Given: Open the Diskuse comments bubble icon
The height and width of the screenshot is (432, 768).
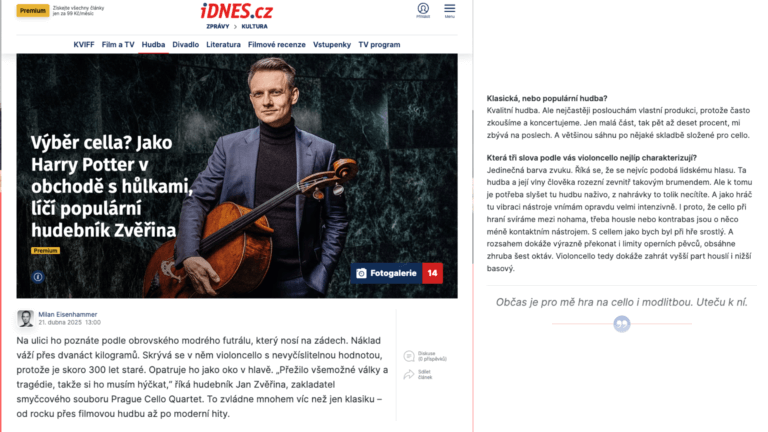Looking at the screenshot, I should (x=409, y=356).
